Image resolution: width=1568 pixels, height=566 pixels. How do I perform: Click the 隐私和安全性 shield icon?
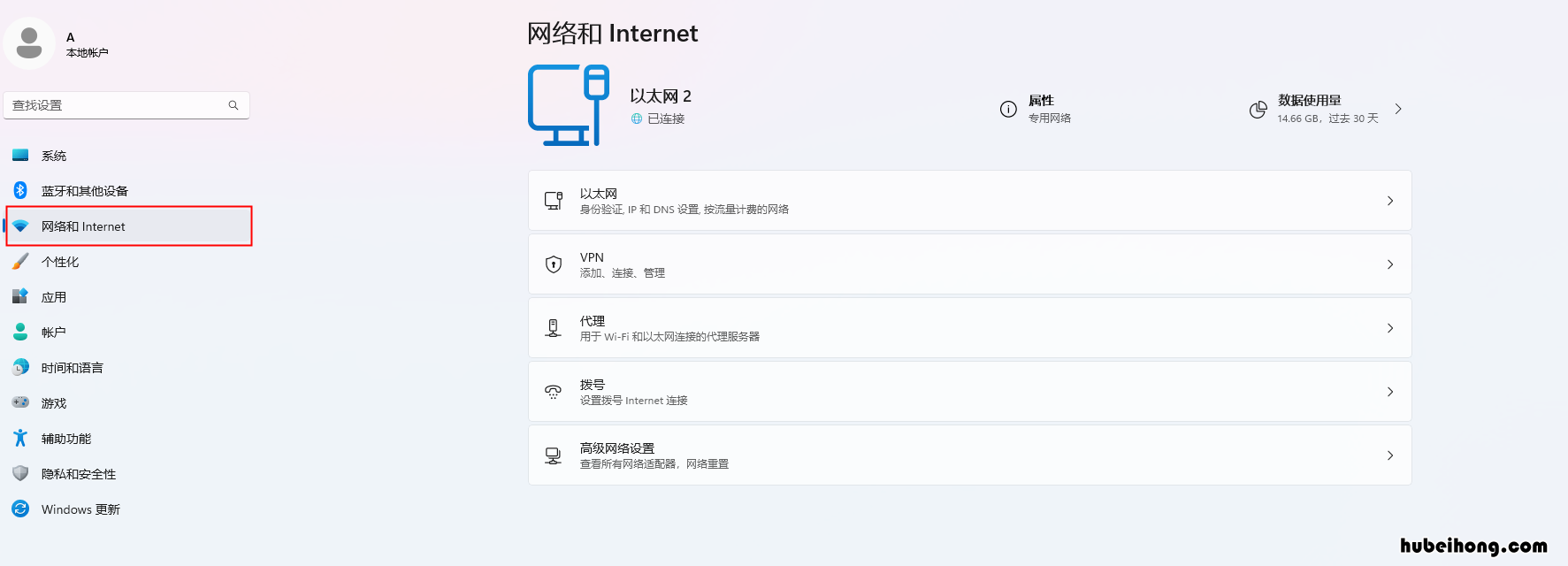20,473
